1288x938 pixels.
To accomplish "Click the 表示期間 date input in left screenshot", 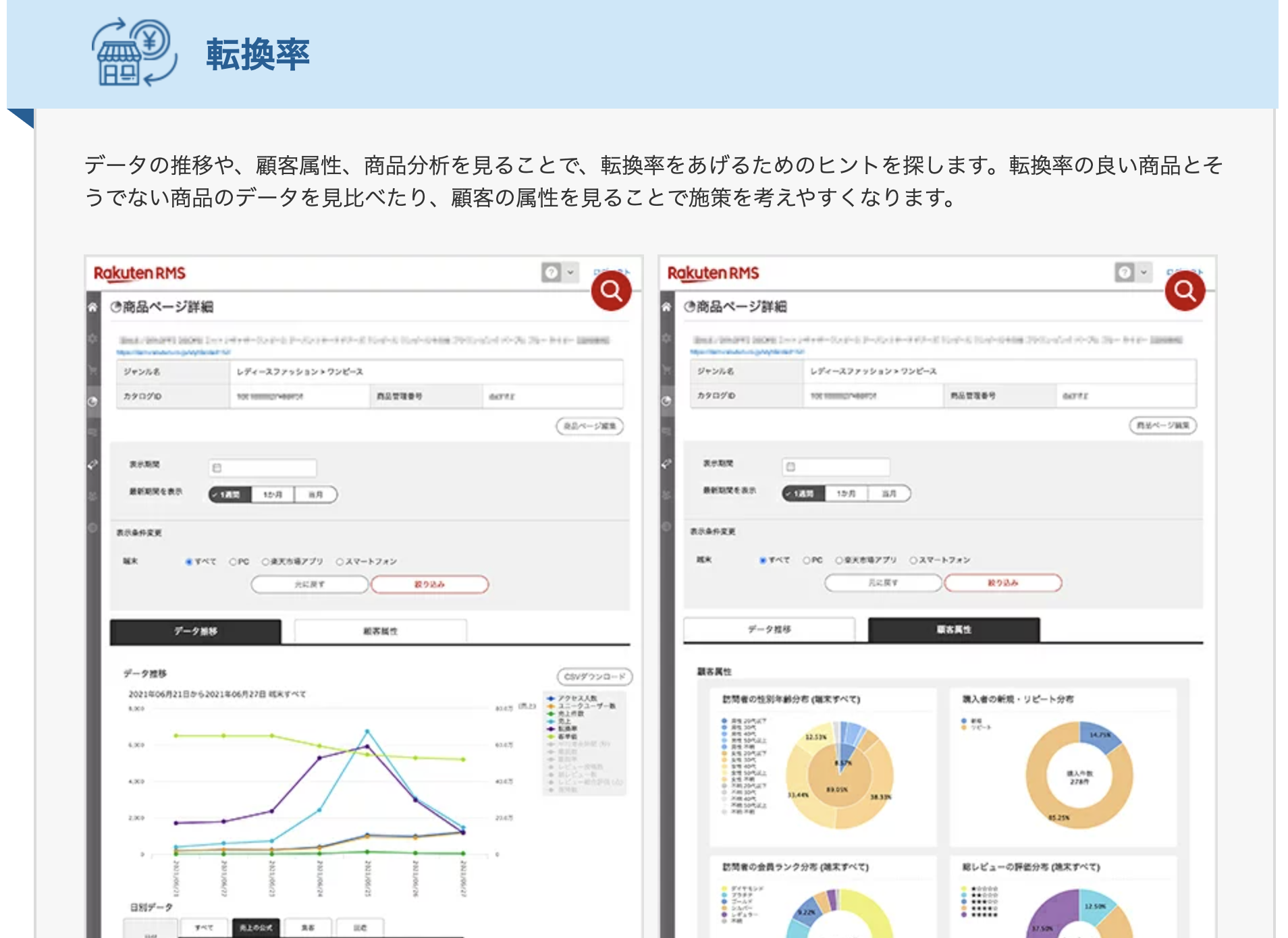I will tap(263, 468).
